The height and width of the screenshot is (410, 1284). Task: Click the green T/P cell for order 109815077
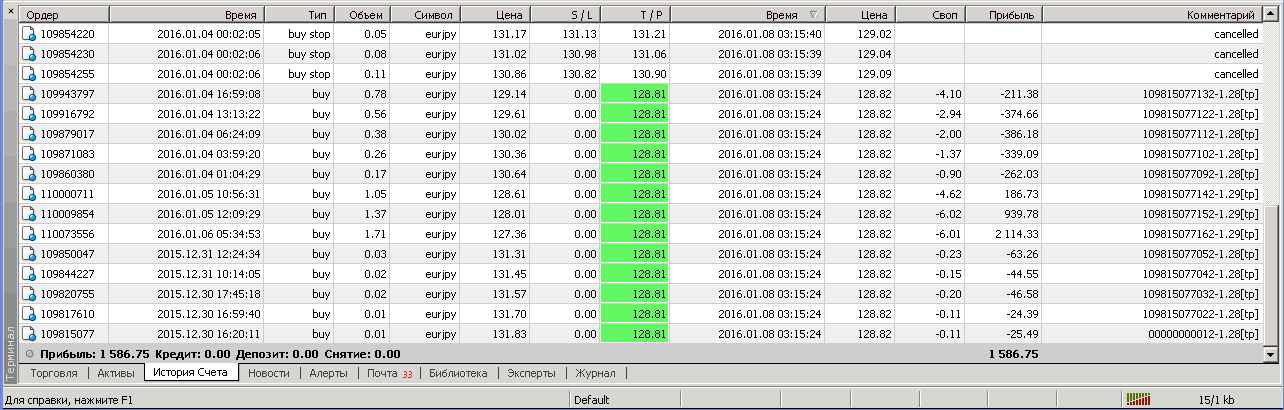[635, 334]
